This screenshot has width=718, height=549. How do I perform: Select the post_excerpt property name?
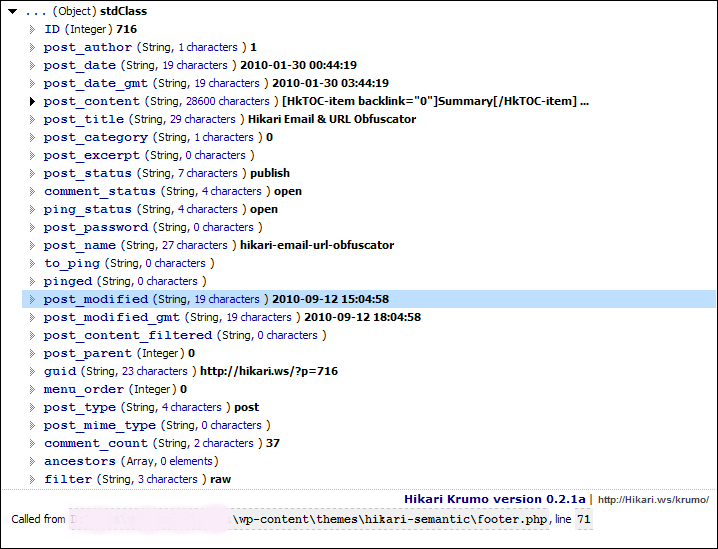[92, 156]
